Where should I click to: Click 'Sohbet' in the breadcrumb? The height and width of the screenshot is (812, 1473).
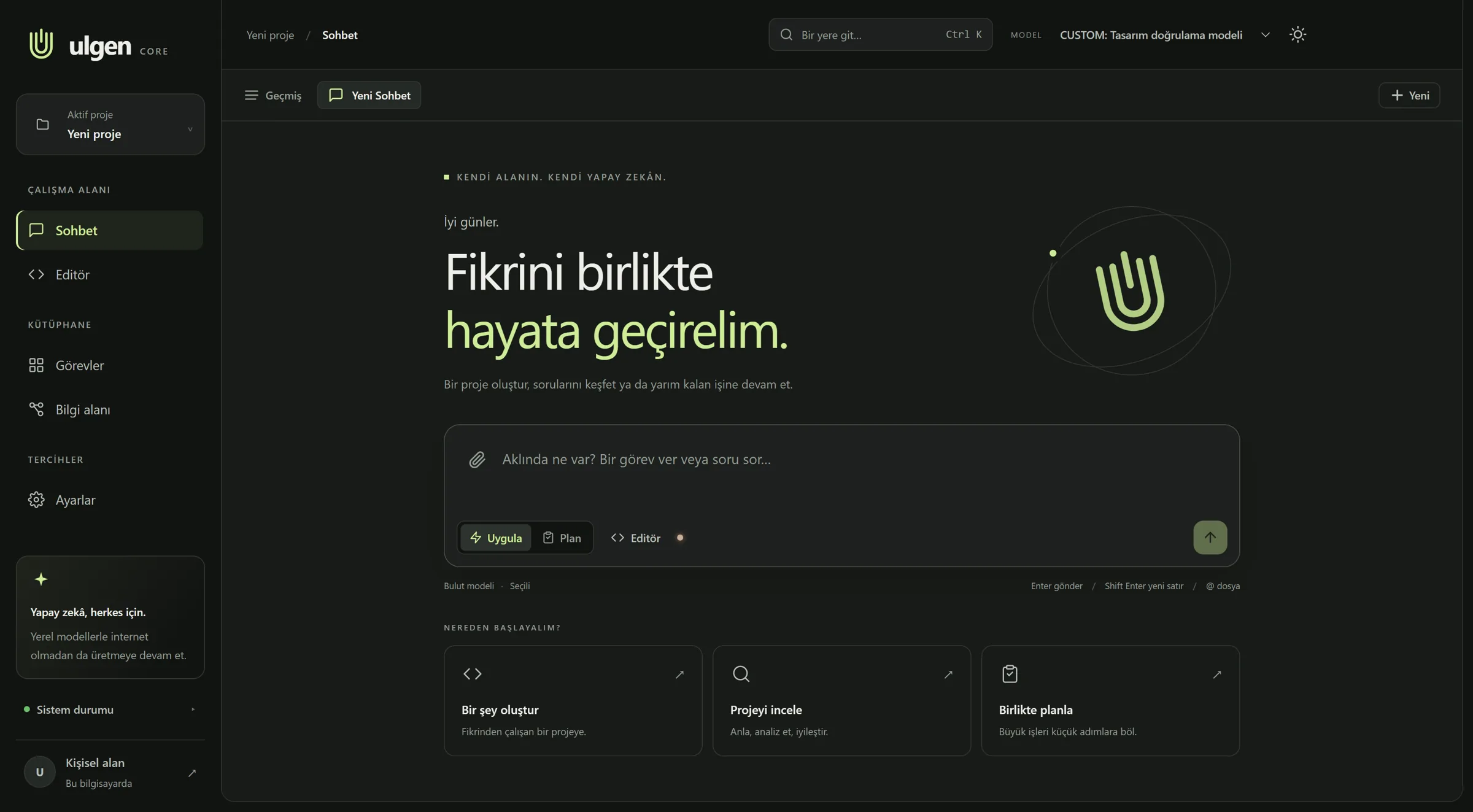[x=339, y=35]
